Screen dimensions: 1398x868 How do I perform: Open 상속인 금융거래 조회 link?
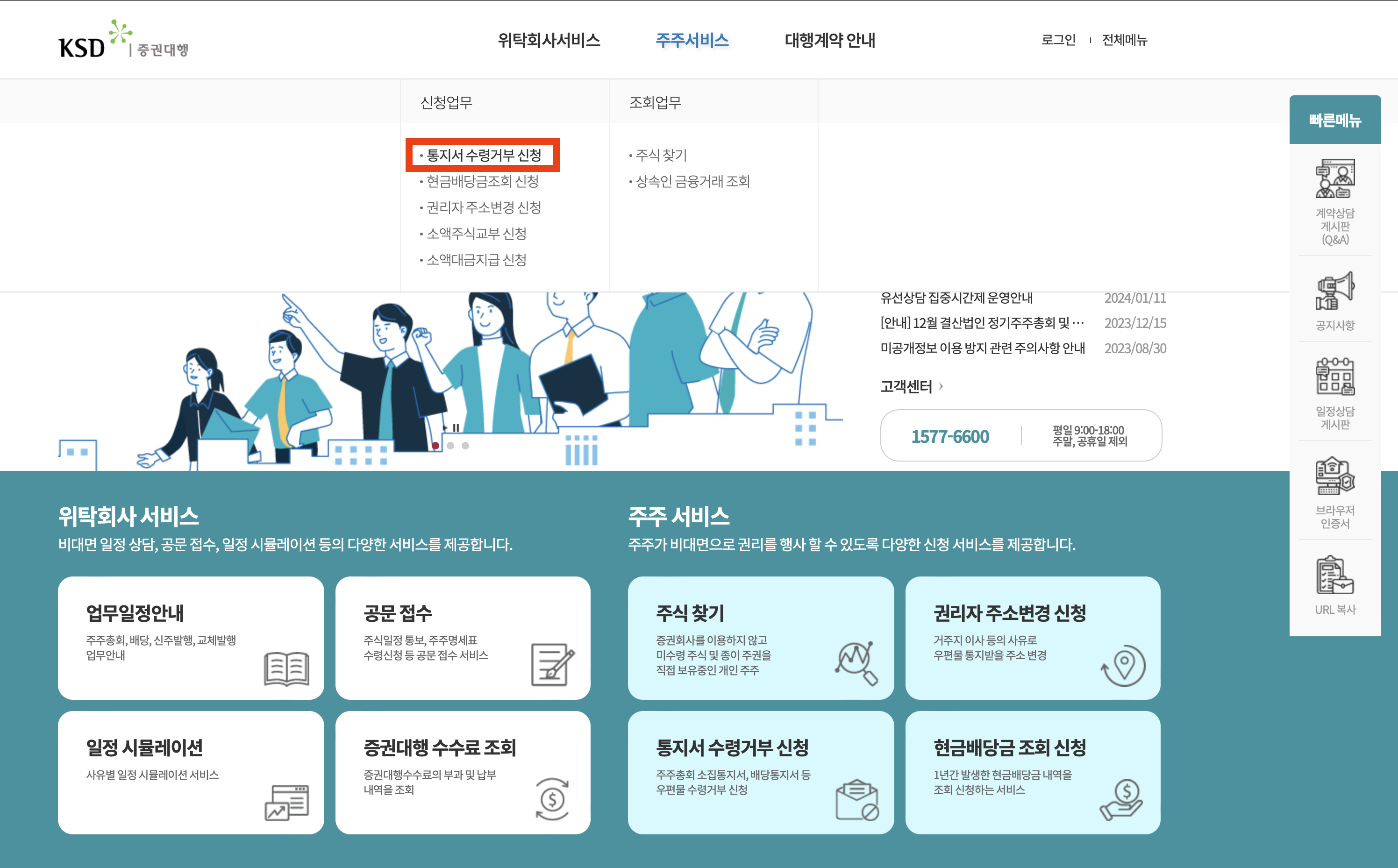pos(692,181)
